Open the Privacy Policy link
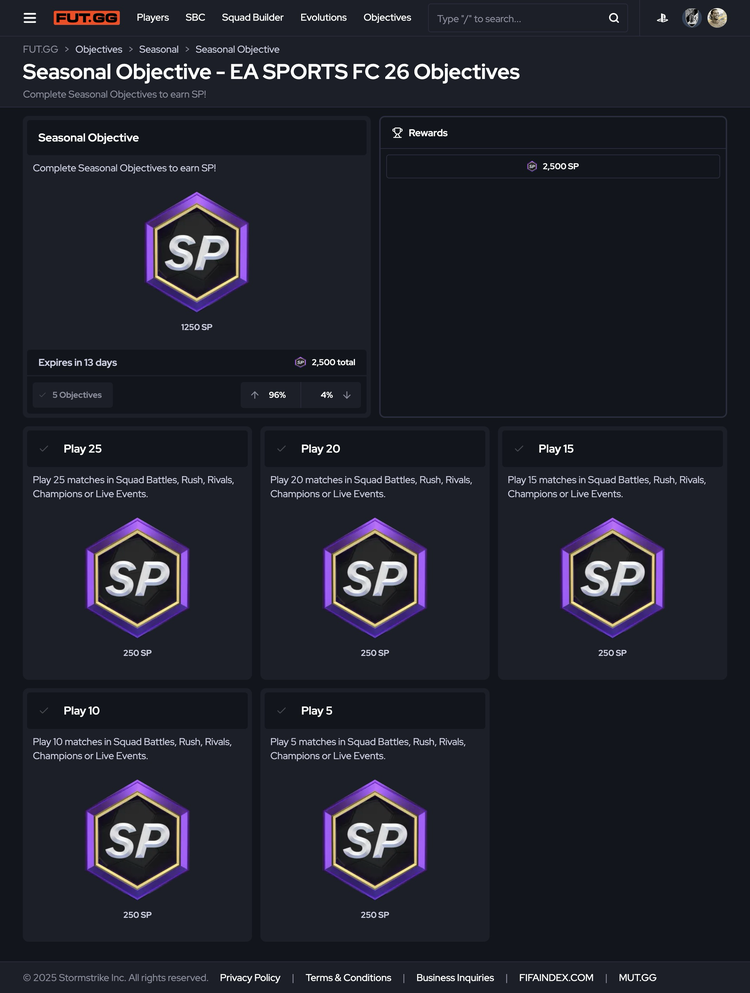The height and width of the screenshot is (993, 750). tap(250, 978)
